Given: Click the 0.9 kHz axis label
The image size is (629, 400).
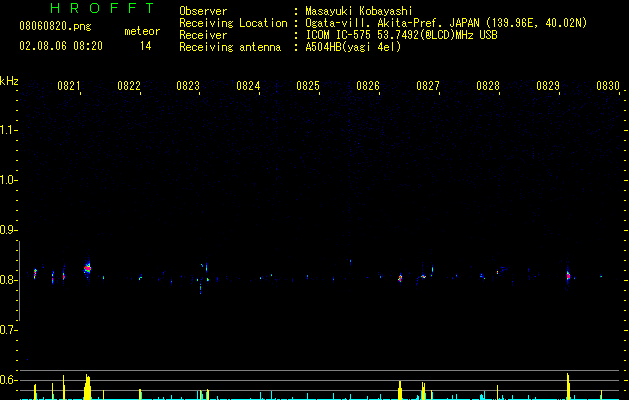Looking at the screenshot, I should [x=8, y=230].
